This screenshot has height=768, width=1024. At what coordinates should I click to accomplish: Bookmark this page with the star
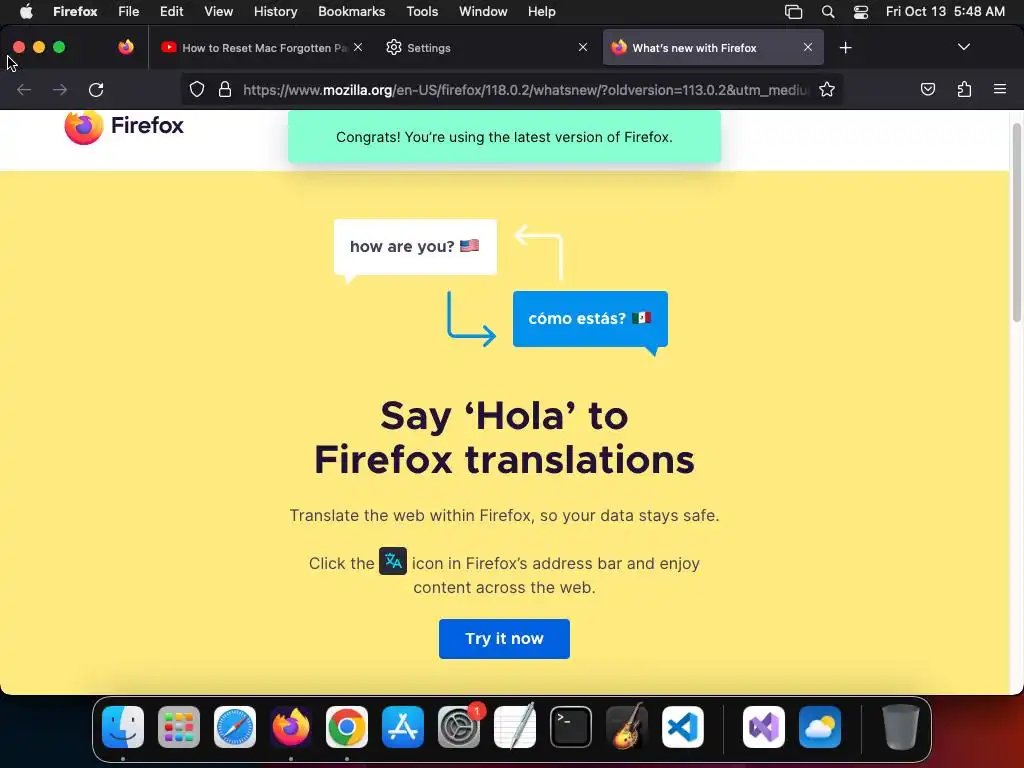(x=827, y=89)
